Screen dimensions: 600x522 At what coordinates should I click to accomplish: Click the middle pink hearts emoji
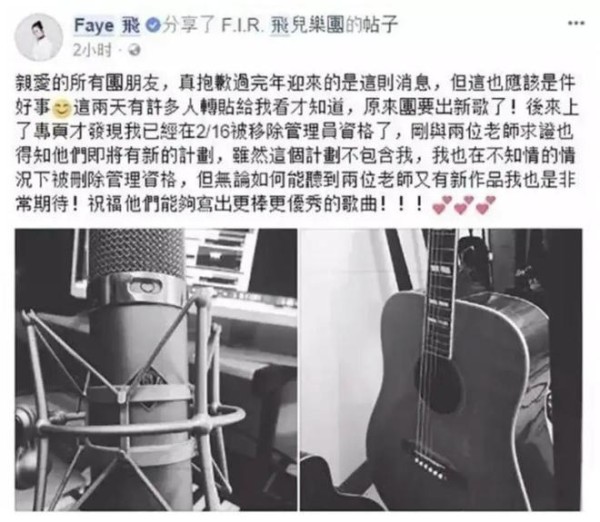tap(464, 204)
